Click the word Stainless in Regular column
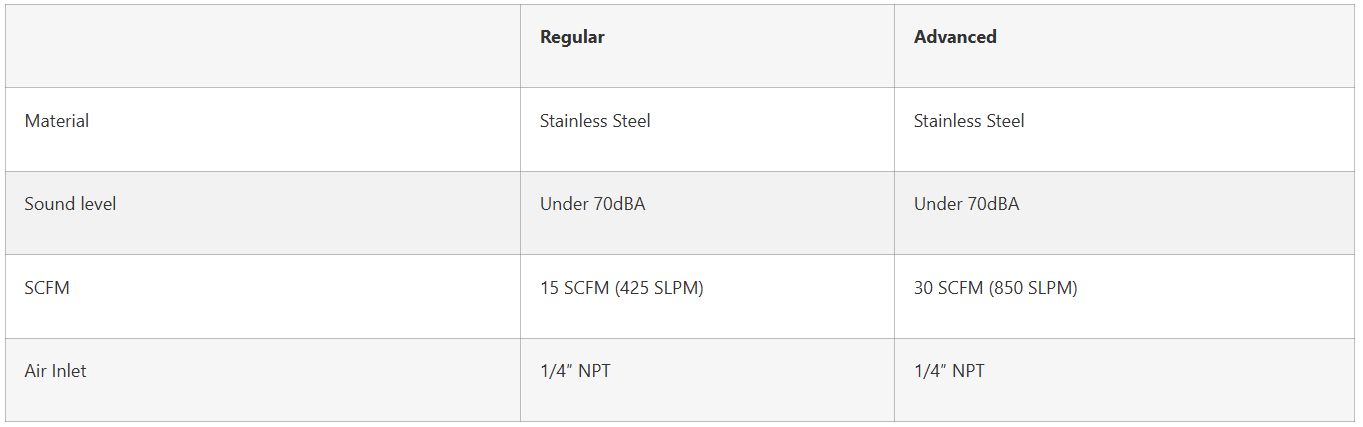This screenshot has height=427, width=1363. 573,121
